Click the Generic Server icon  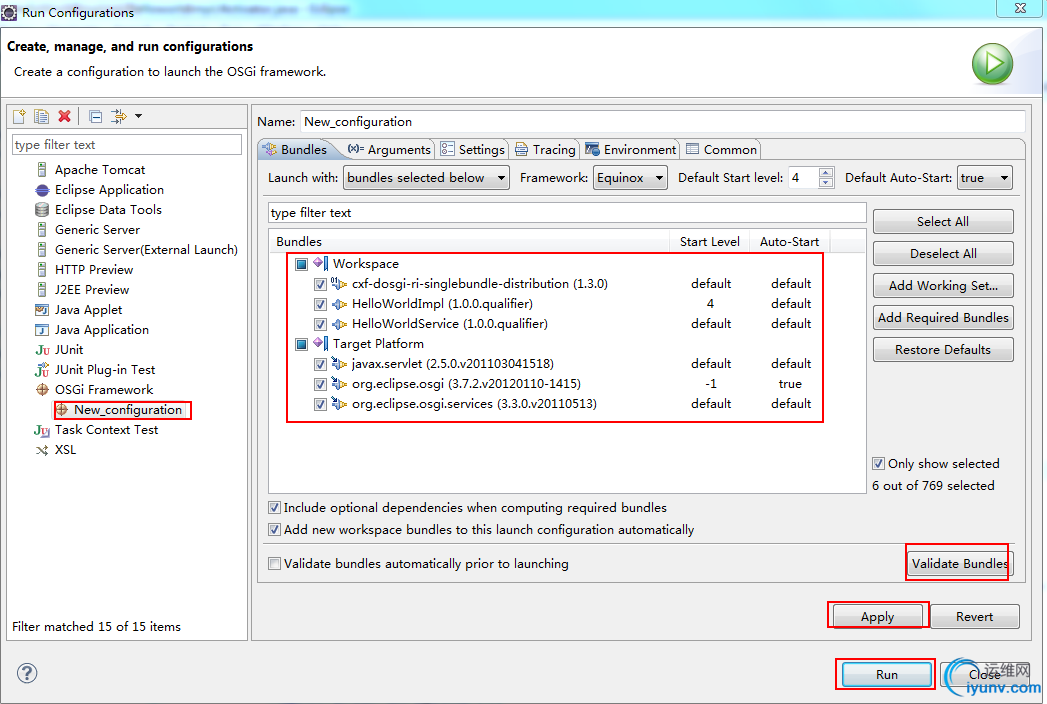point(42,230)
